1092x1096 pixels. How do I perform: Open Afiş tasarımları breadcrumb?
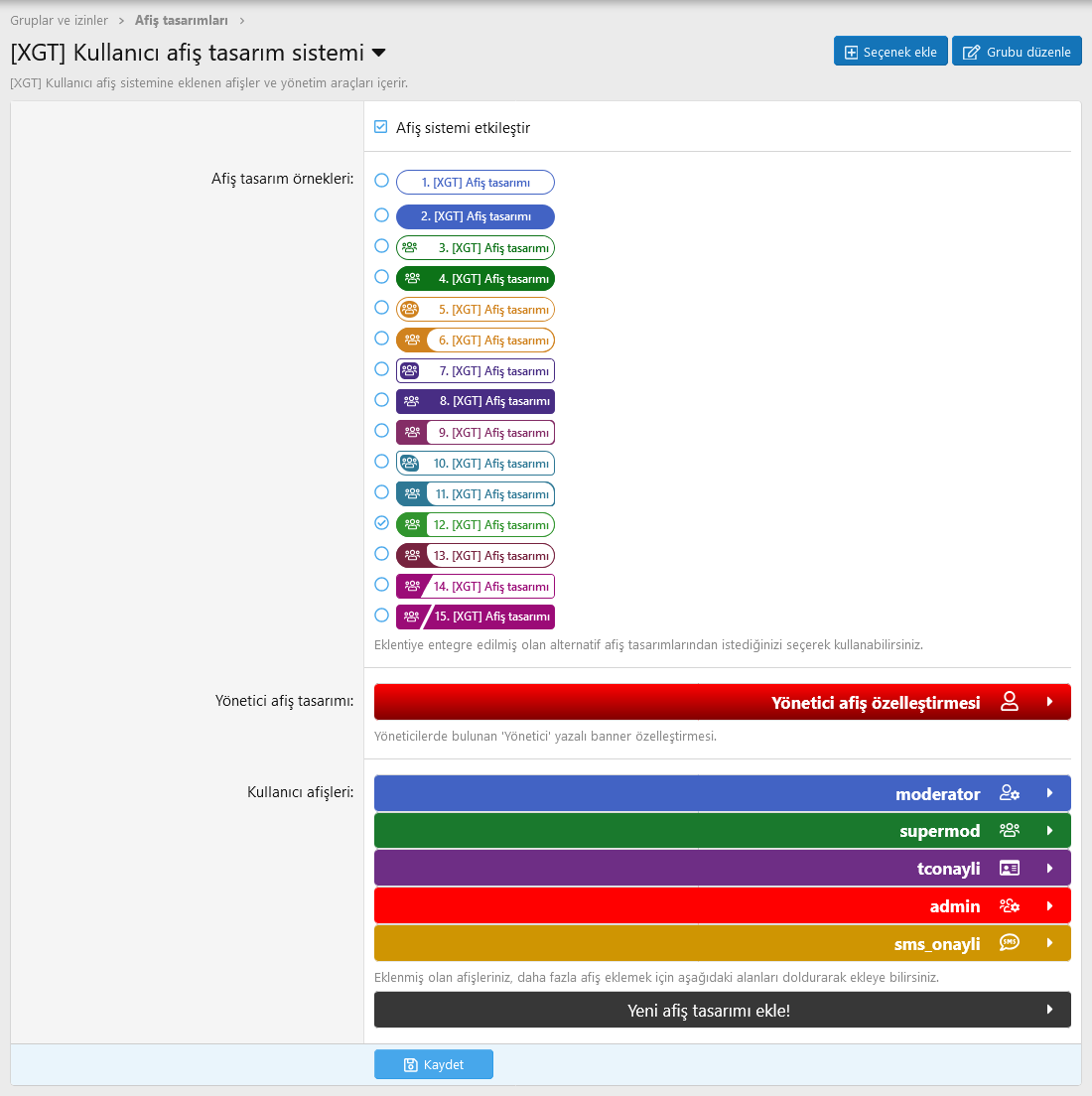[x=181, y=20]
